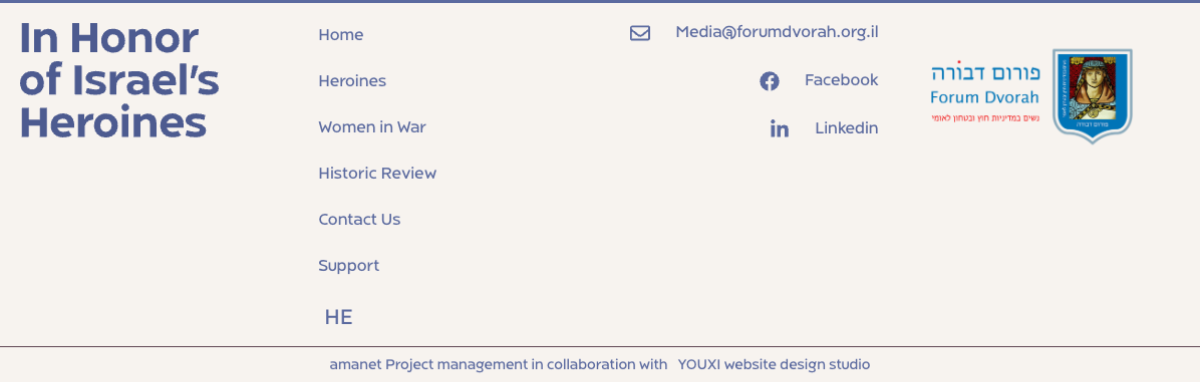Go to the Home page link
1200x382 pixels.
pos(341,35)
